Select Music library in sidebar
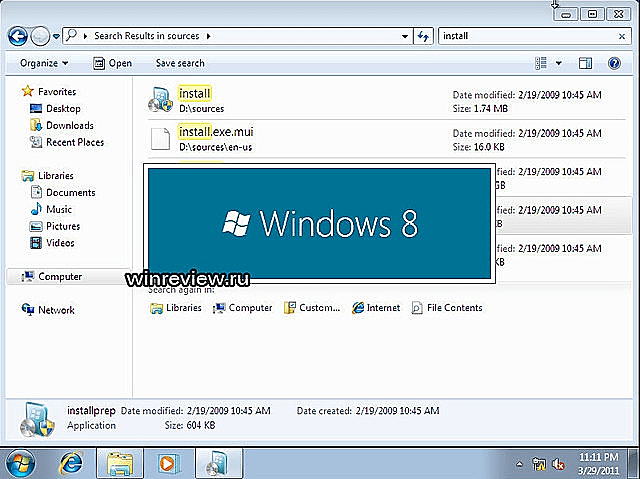 pos(59,209)
